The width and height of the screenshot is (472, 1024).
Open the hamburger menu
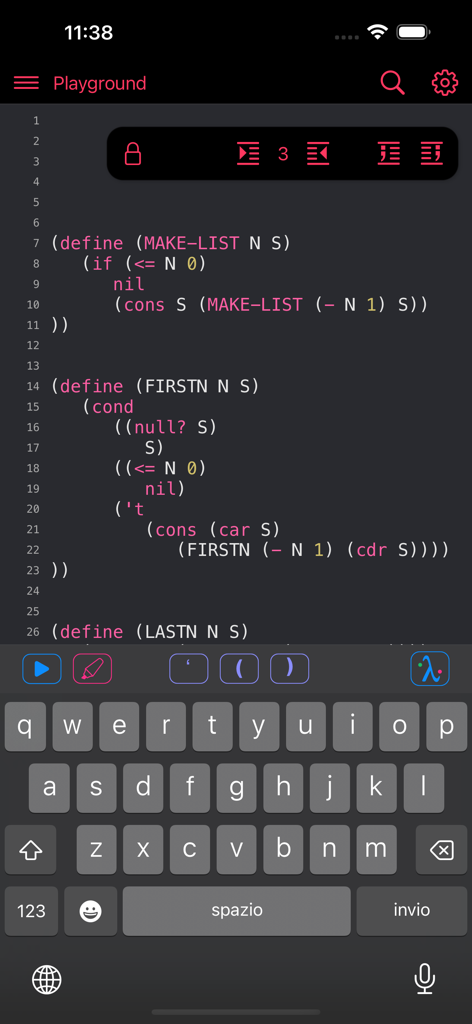tap(26, 83)
